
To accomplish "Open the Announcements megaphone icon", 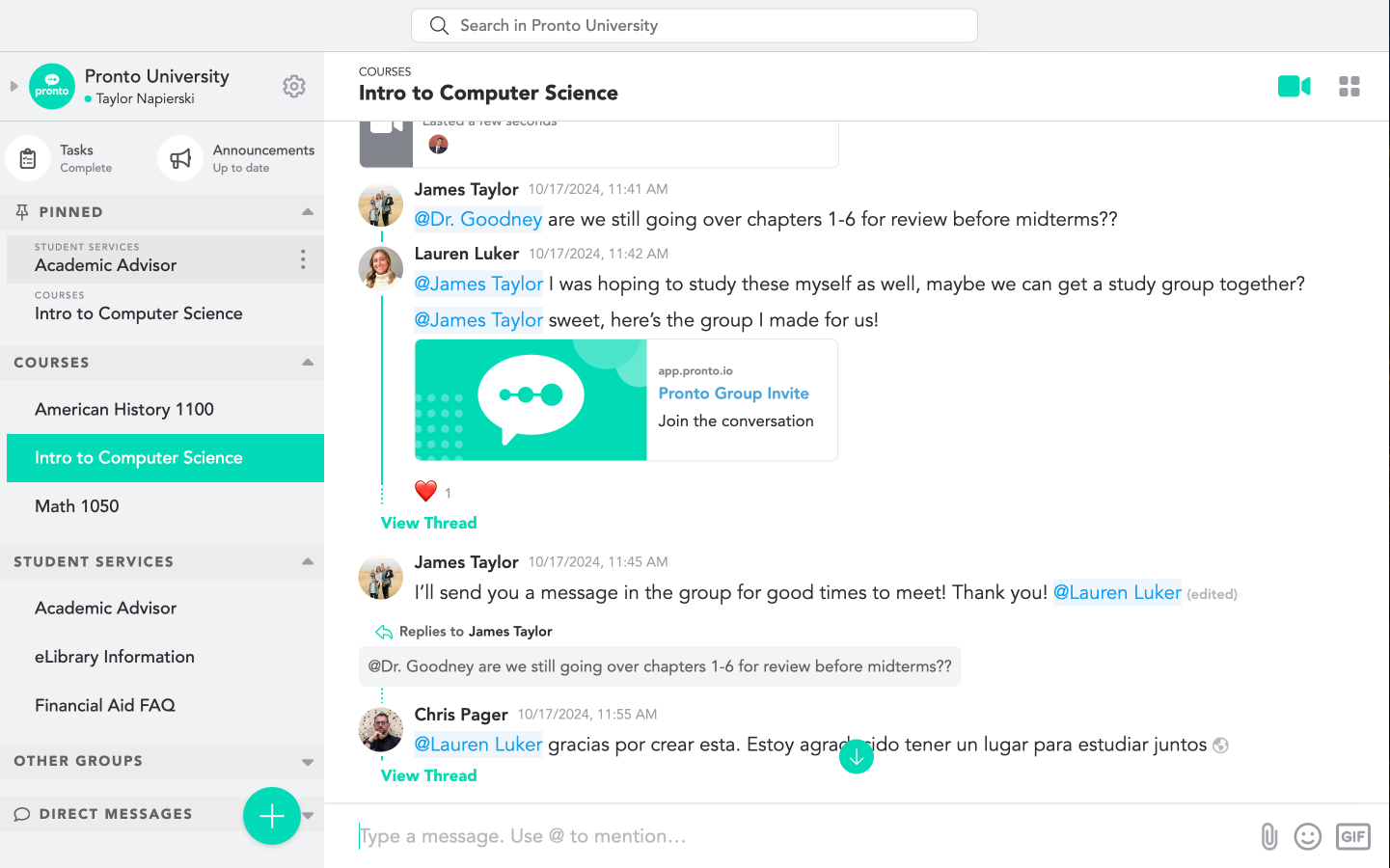I will coord(180,158).
